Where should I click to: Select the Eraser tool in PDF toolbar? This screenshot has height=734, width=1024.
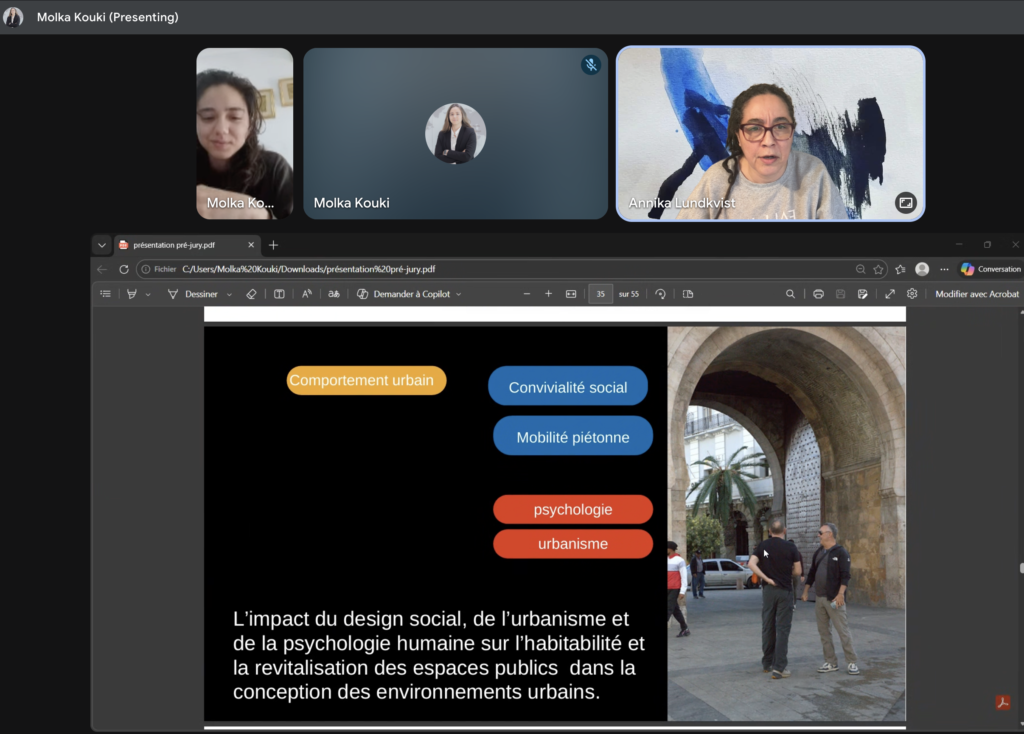pos(251,294)
